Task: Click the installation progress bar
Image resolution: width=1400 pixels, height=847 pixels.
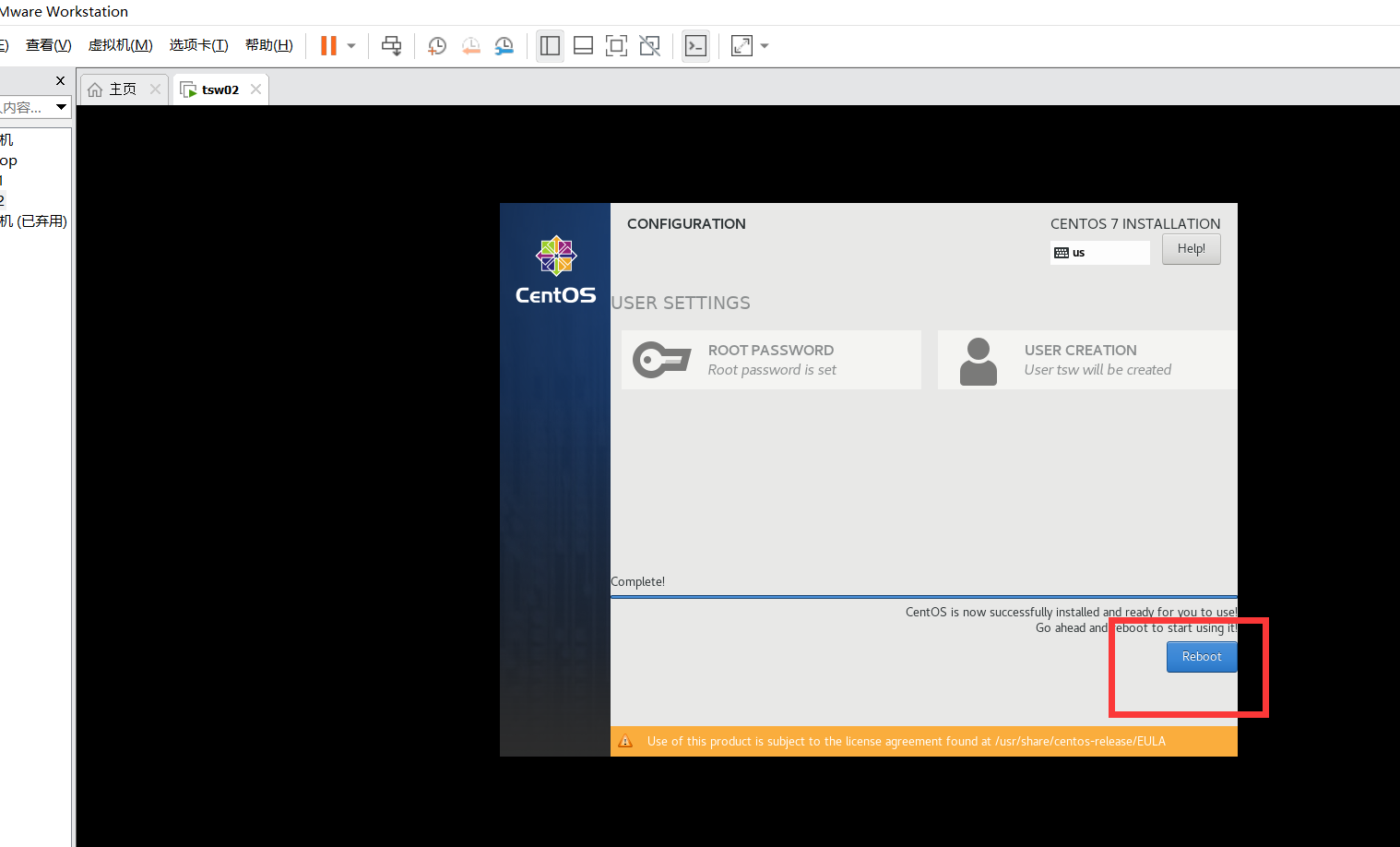Action: tap(924, 597)
